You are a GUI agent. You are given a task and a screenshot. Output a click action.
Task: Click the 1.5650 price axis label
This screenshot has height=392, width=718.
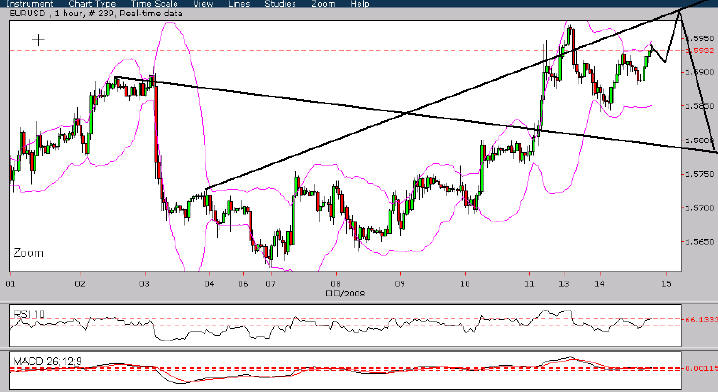coord(700,241)
